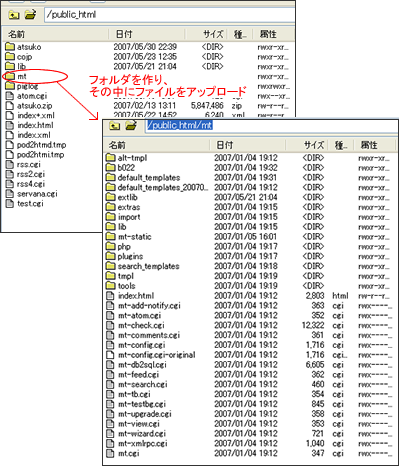Select search_templates folder icon
The width and height of the screenshot is (400, 466).
click(111, 266)
